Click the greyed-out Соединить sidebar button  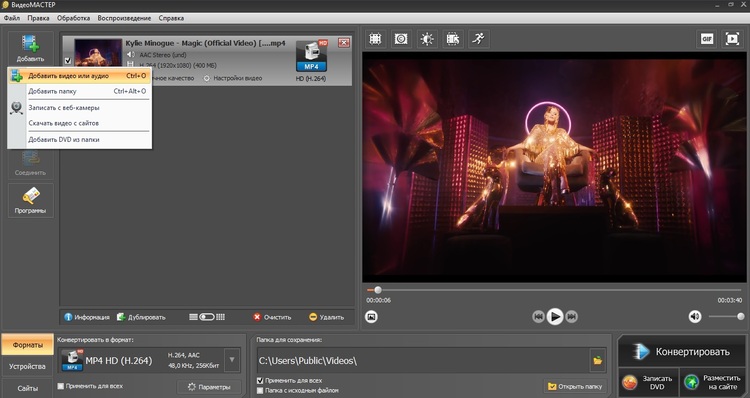tap(30, 164)
